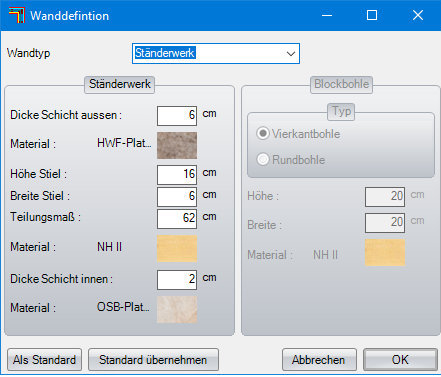
Task: Click the Breite Stiel input field
Action: click(177, 197)
